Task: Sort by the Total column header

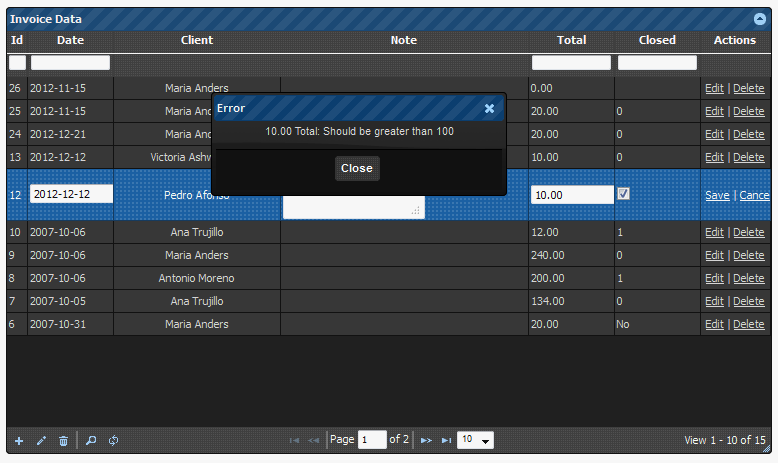Action: (x=571, y=40)
